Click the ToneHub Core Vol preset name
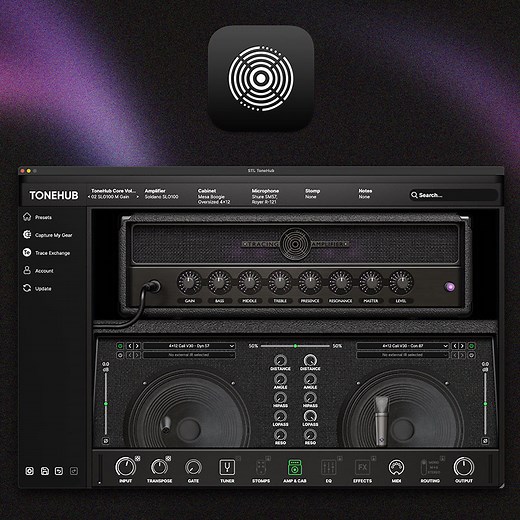Image resolution: width=520 pixels, height=520 pixels. [113, 191]
